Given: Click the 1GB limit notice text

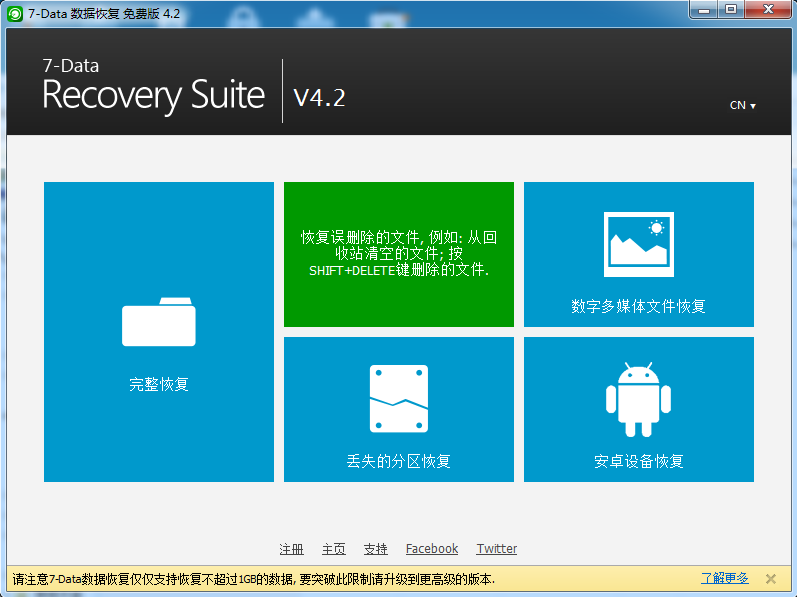Looking at the screenshot, I should [254, 579].
